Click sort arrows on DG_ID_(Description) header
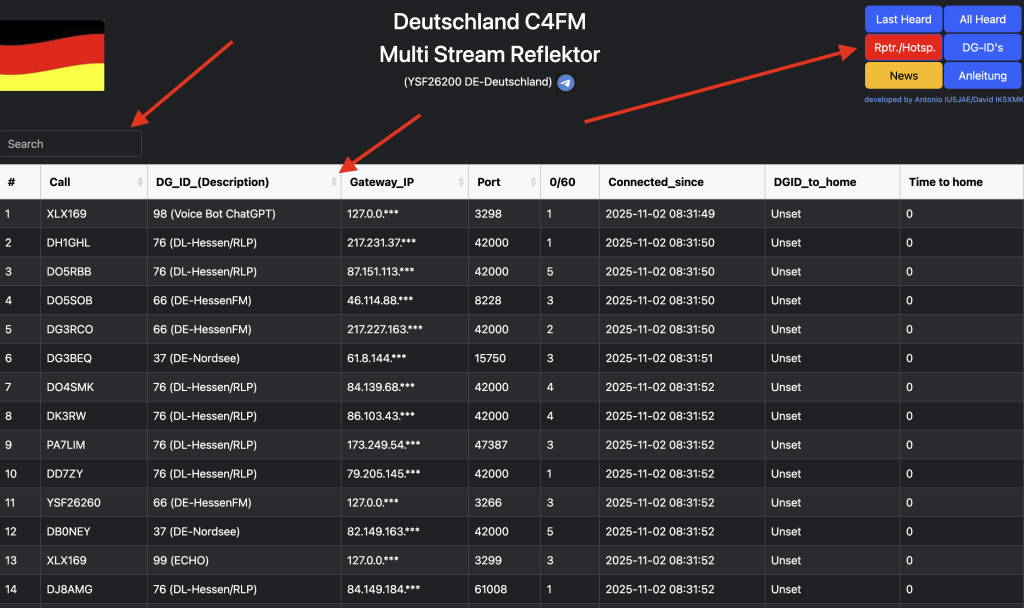 tap(333, 182)
